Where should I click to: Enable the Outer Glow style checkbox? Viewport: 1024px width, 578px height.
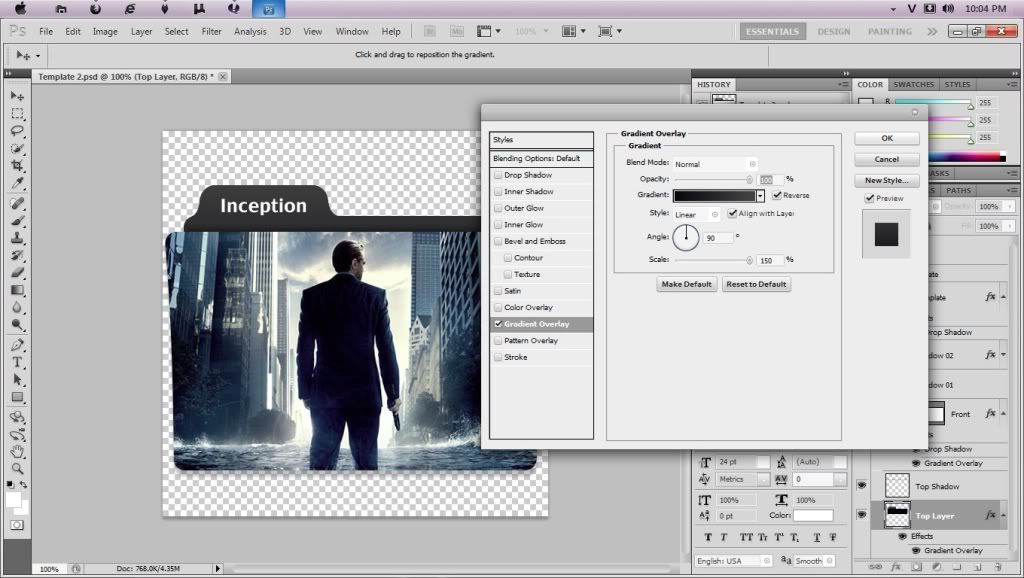498,208
